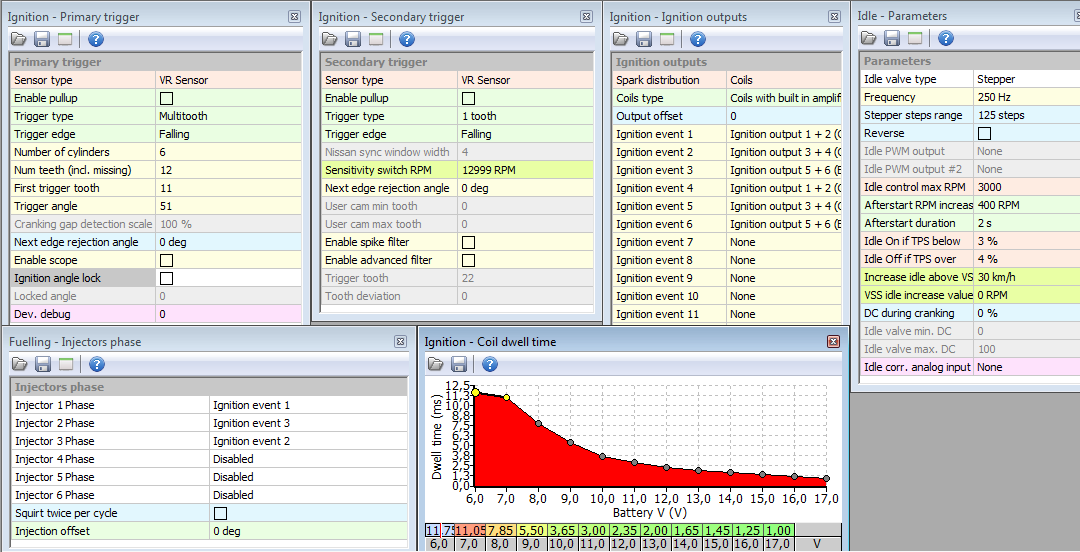Viewport: 1080px width, 552px height.
Task: Open help icon in Secondary trigger panel
Action: (407, 39)
